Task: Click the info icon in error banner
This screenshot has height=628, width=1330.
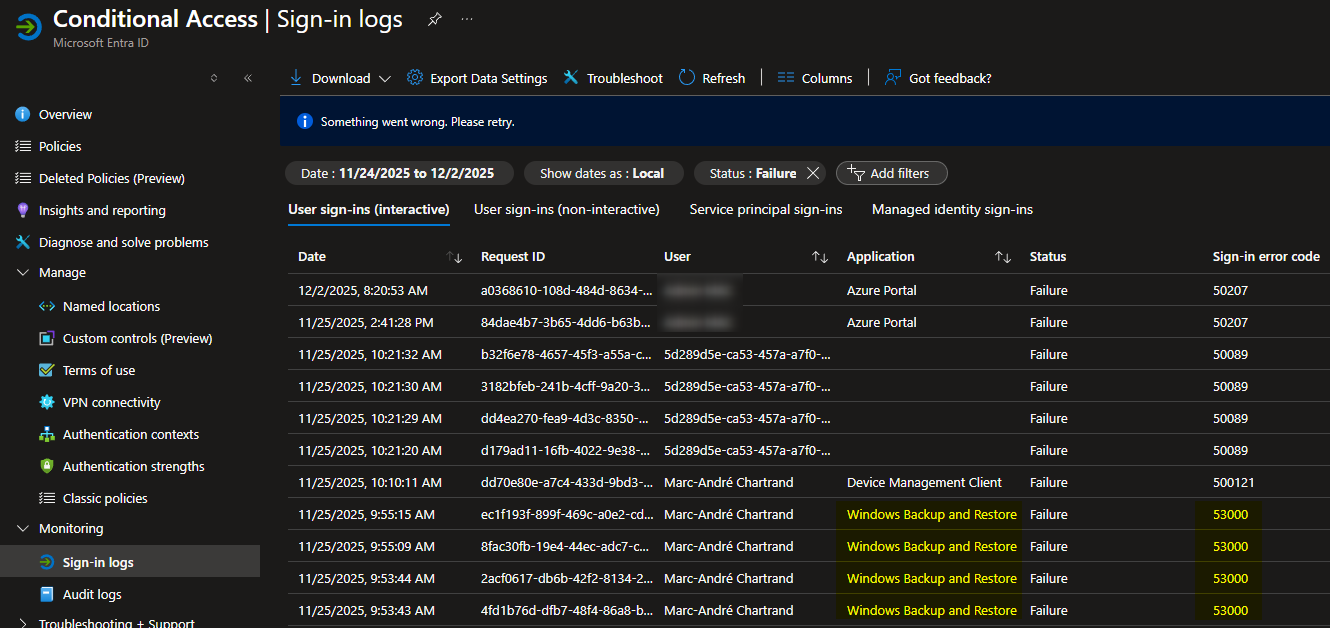Action: tap(306, 121)
